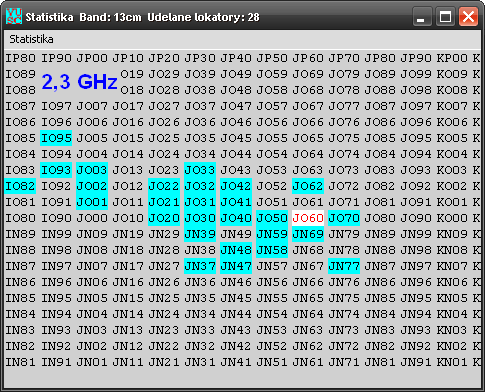Select highlighted locator JO40
485x392 pixels.
coord(236,218)
